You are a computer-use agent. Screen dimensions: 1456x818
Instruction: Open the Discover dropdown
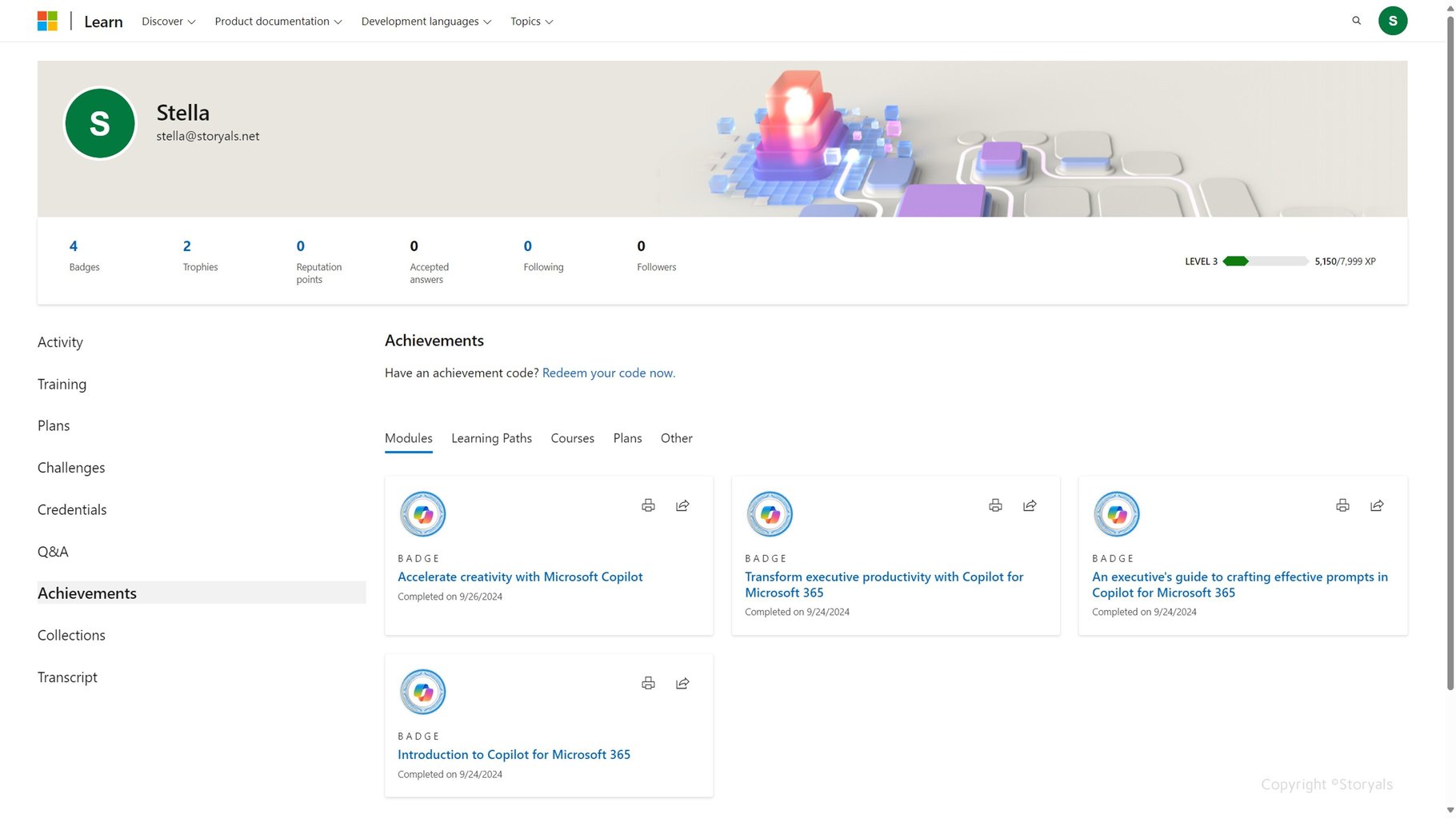167,21
